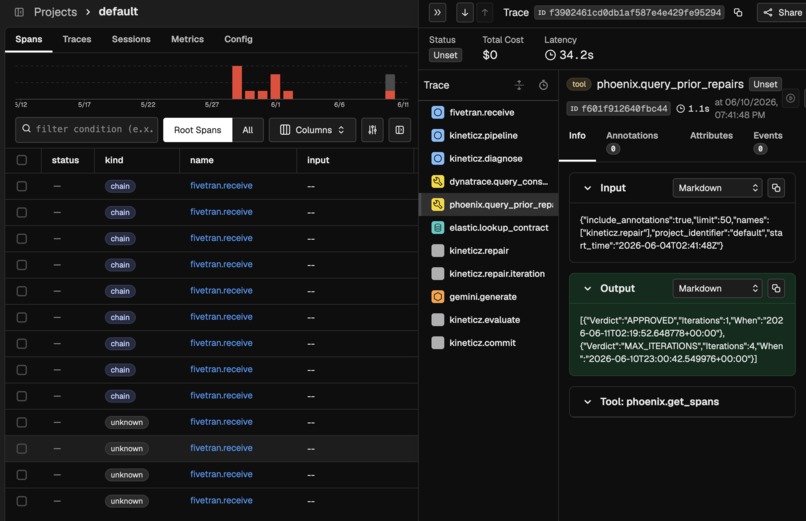Check the select-all checkbox in table header
Screen dimensions: 806x521
22,160
